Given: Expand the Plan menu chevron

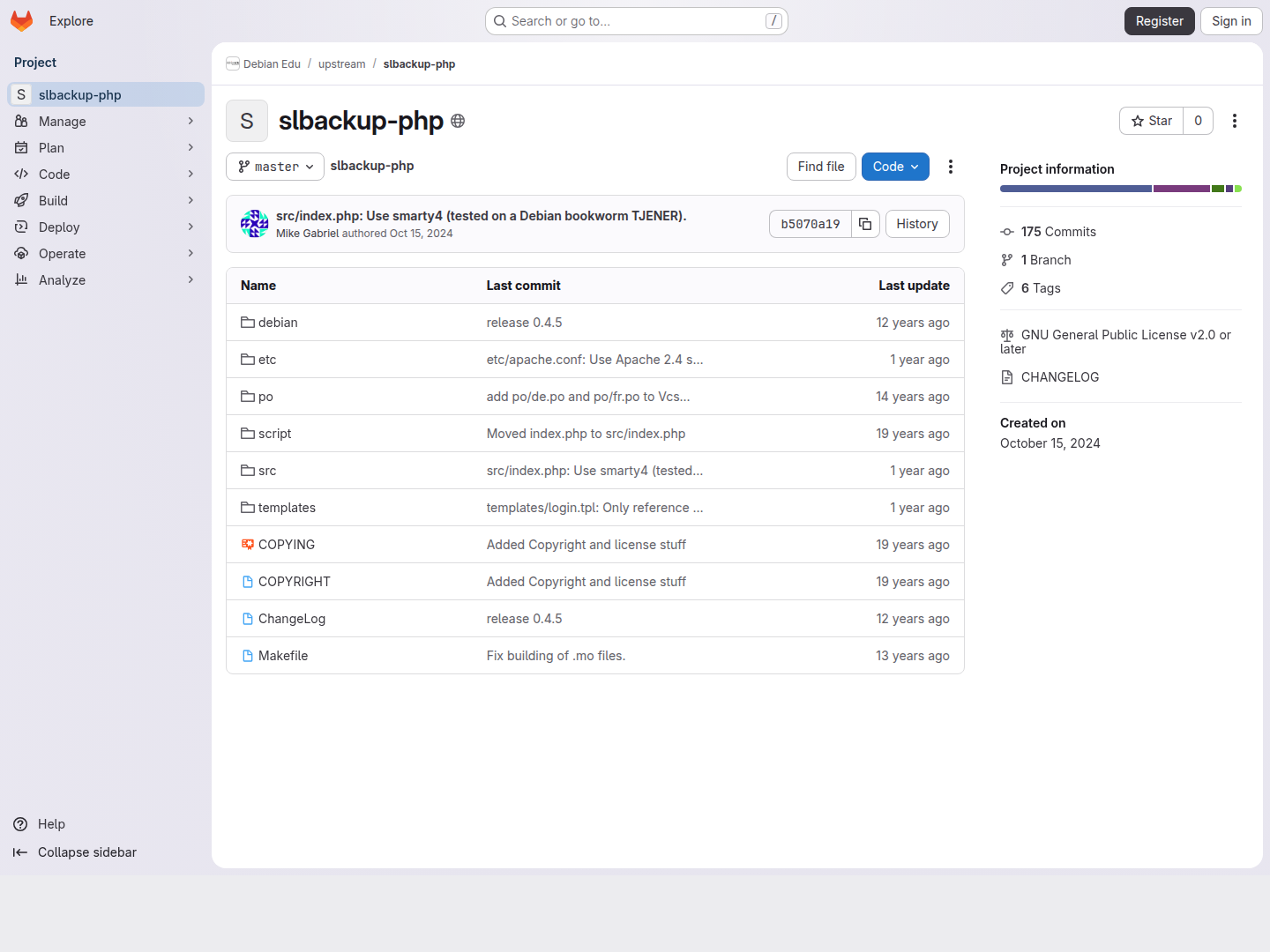Looking at the screenshot, I should tap(190, 147).
